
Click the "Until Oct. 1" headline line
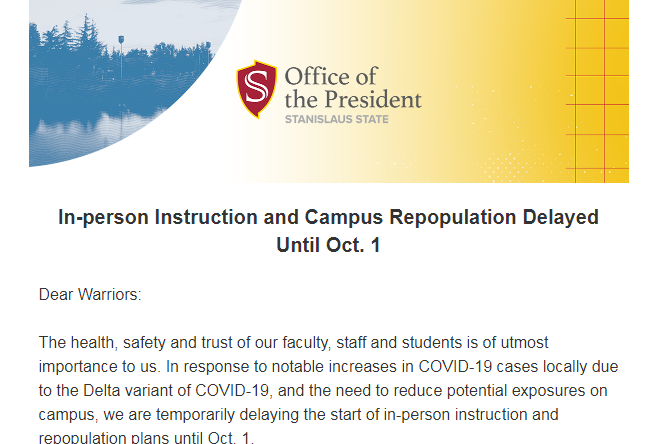coord(328,244)
